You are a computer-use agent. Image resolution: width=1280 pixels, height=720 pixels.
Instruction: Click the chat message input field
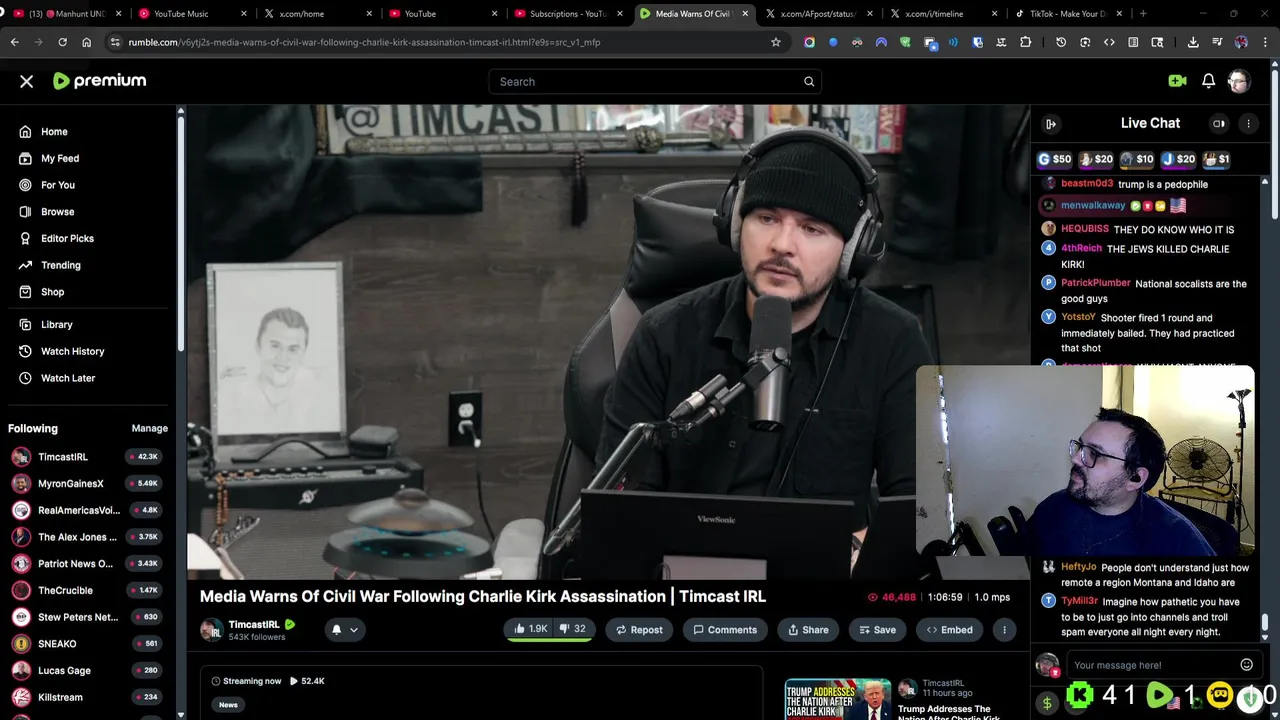point(1150,665)
